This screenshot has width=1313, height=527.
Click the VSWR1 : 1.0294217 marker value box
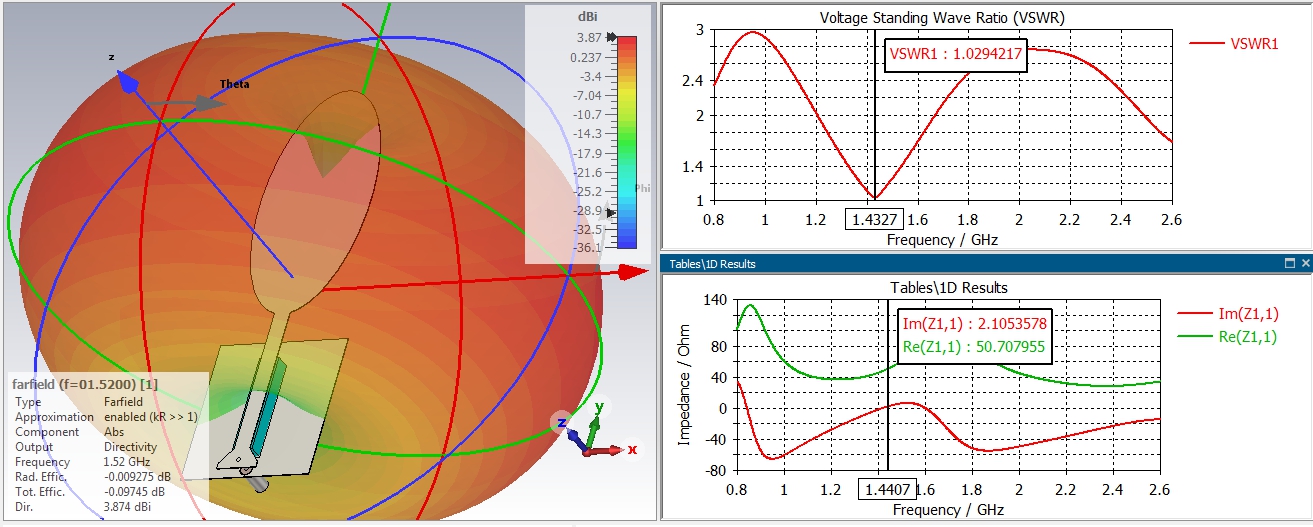tap(957, 56)
